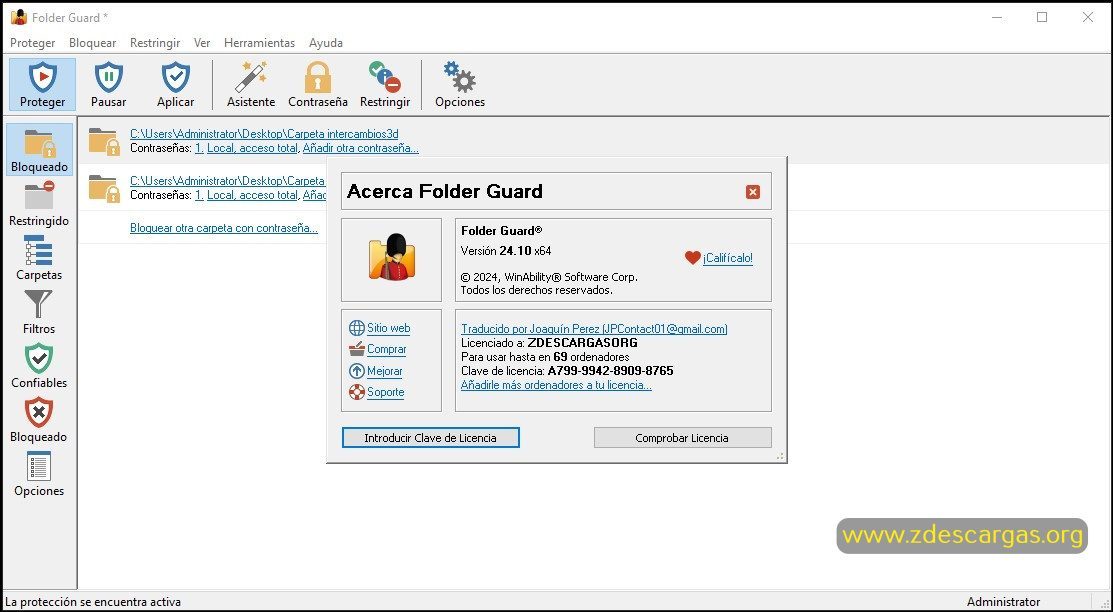The height and width of the screenshot is (612, 1113).
Task: Click the red heart rating icon
Action: click(693, 258)
